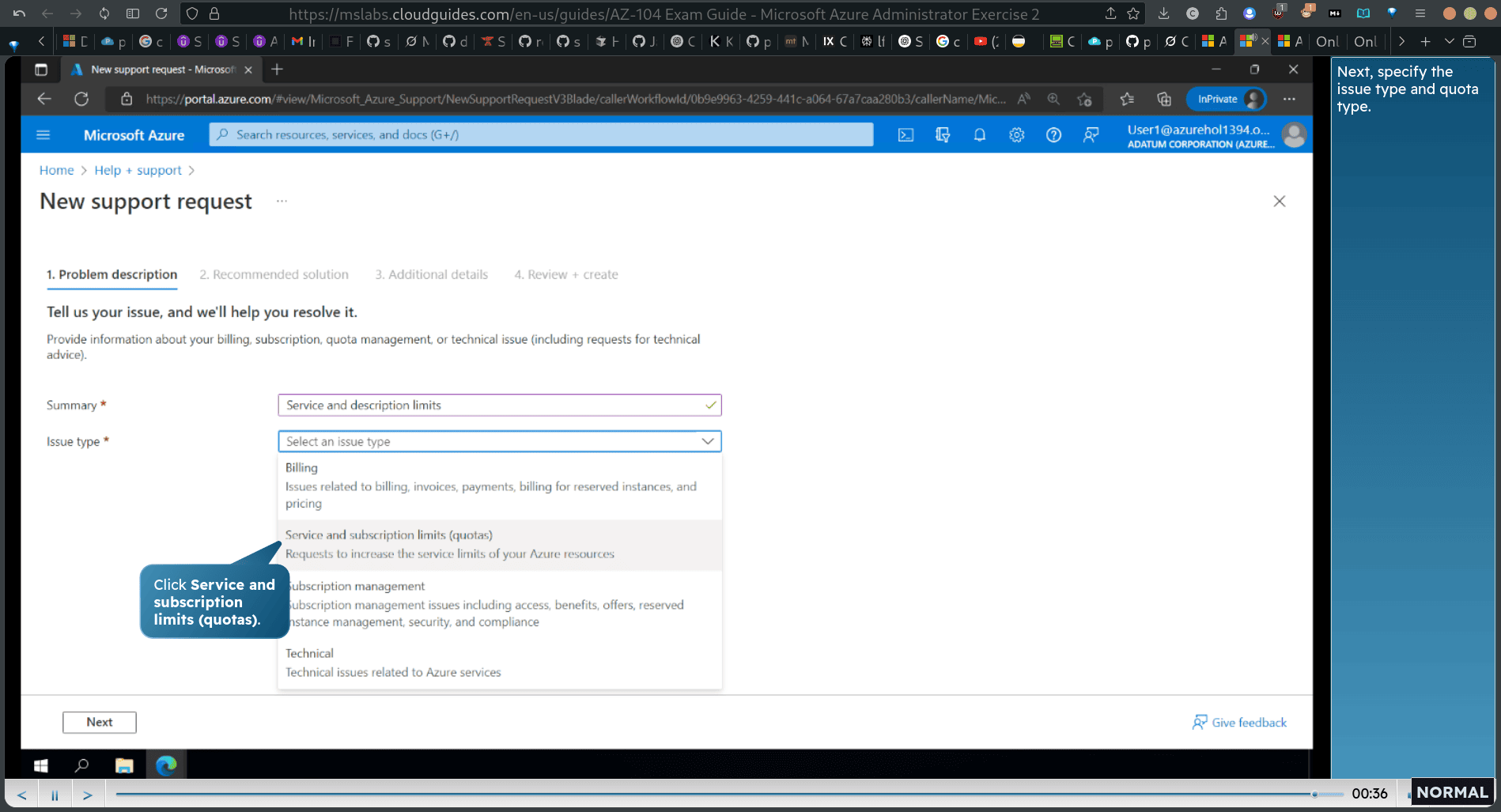Go to Home breadcrumb link
Image resolution: width=1501 pixels, height=812 pixels.
[56, 170]
